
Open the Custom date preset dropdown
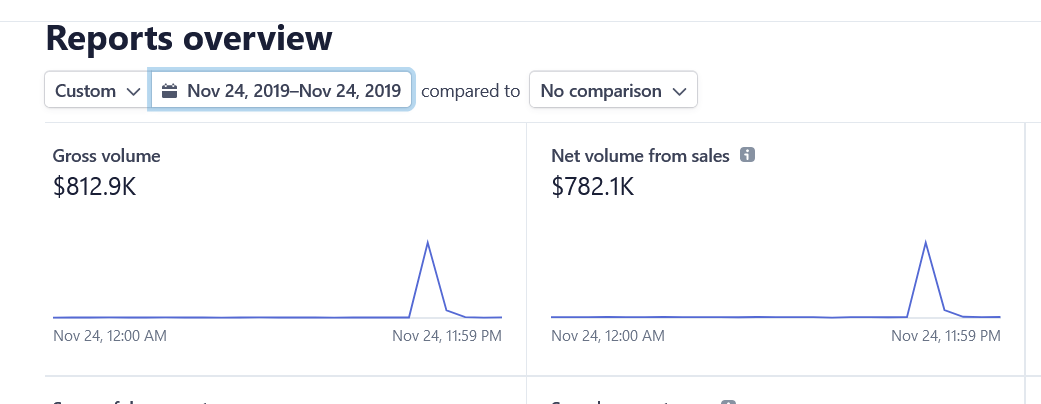pos(95,91)
